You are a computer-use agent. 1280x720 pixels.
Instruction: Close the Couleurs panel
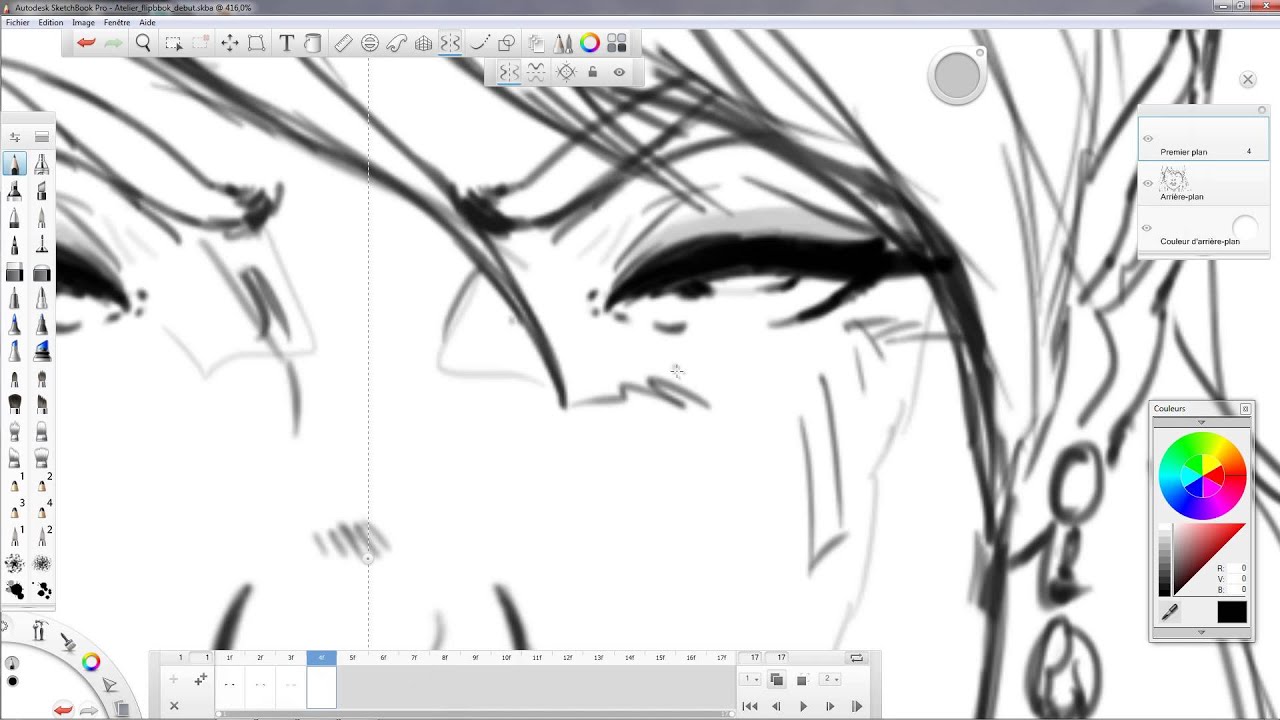point(1245,409)
